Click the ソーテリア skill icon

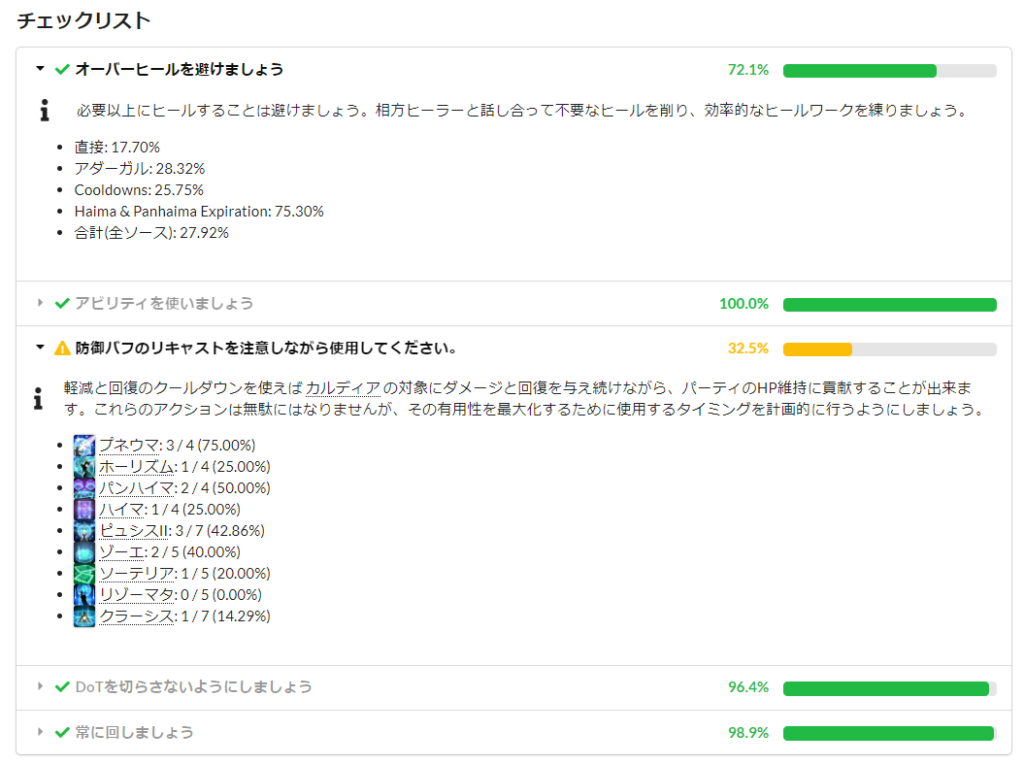(84, 574)
